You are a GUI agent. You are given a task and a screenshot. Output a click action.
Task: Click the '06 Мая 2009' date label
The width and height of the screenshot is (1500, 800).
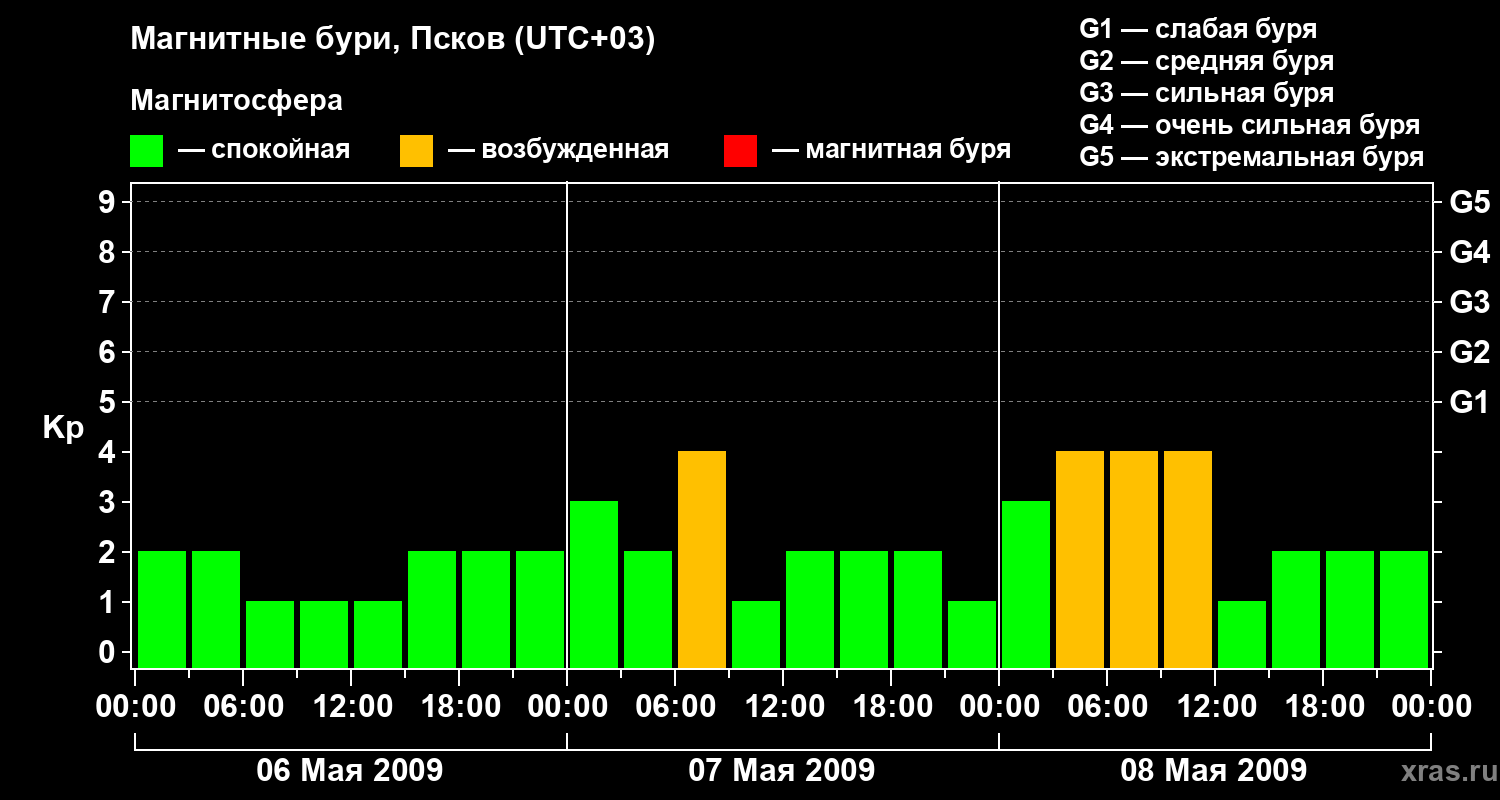(x=350, y=770)
